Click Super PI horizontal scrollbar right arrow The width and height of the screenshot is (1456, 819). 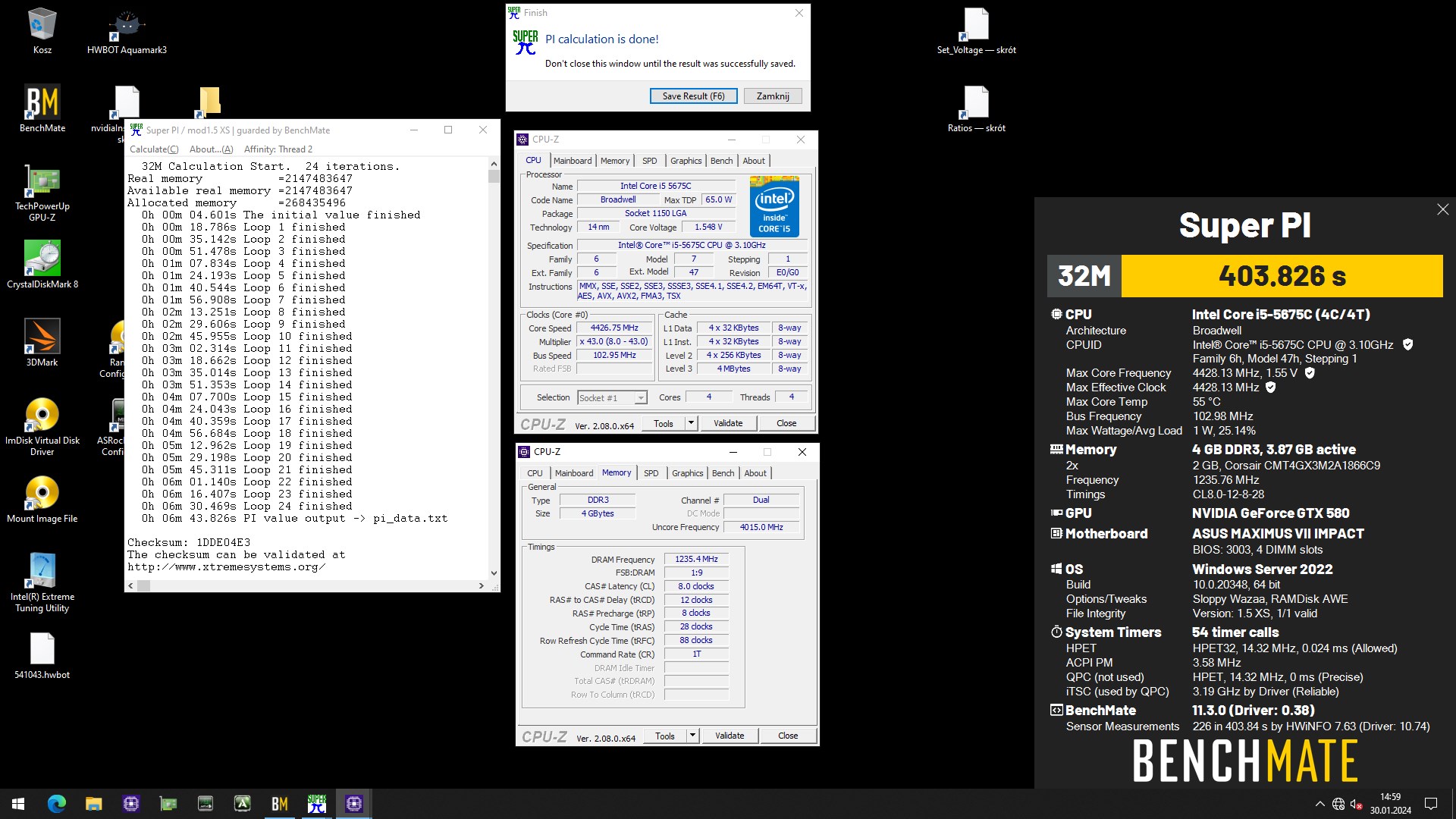pyautogui.click(x=481, y=585)
